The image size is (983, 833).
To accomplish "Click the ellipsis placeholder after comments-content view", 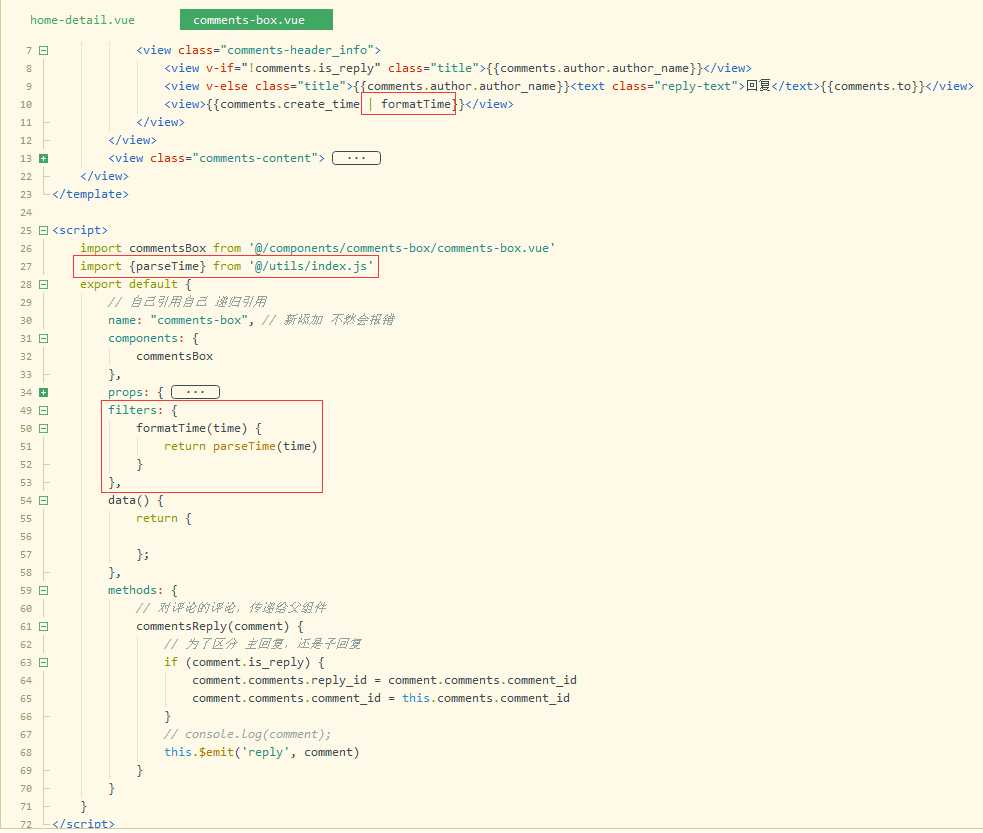I will click(x=356, y=158).
